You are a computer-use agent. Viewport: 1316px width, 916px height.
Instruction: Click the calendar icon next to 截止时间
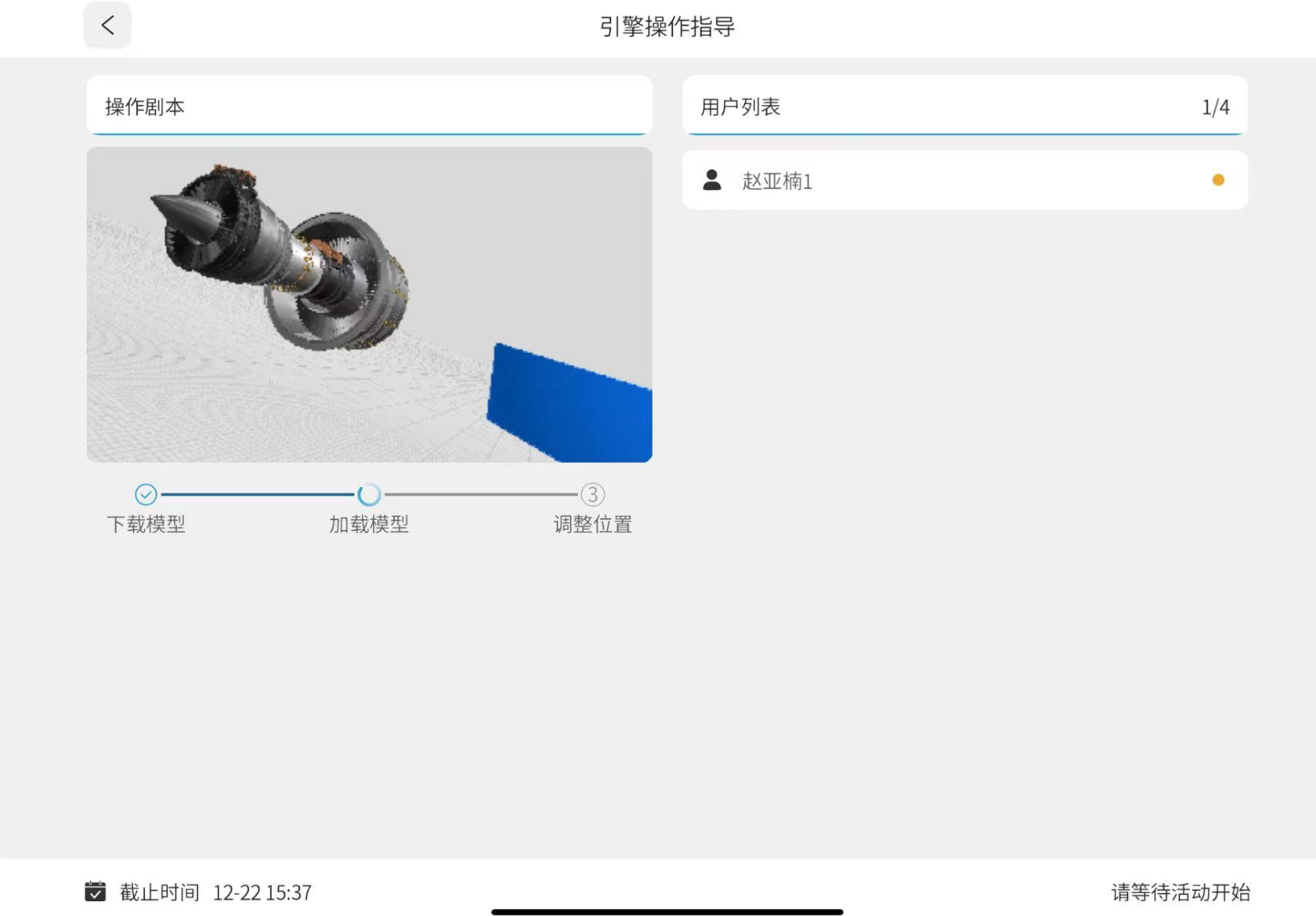pos(95,892)
